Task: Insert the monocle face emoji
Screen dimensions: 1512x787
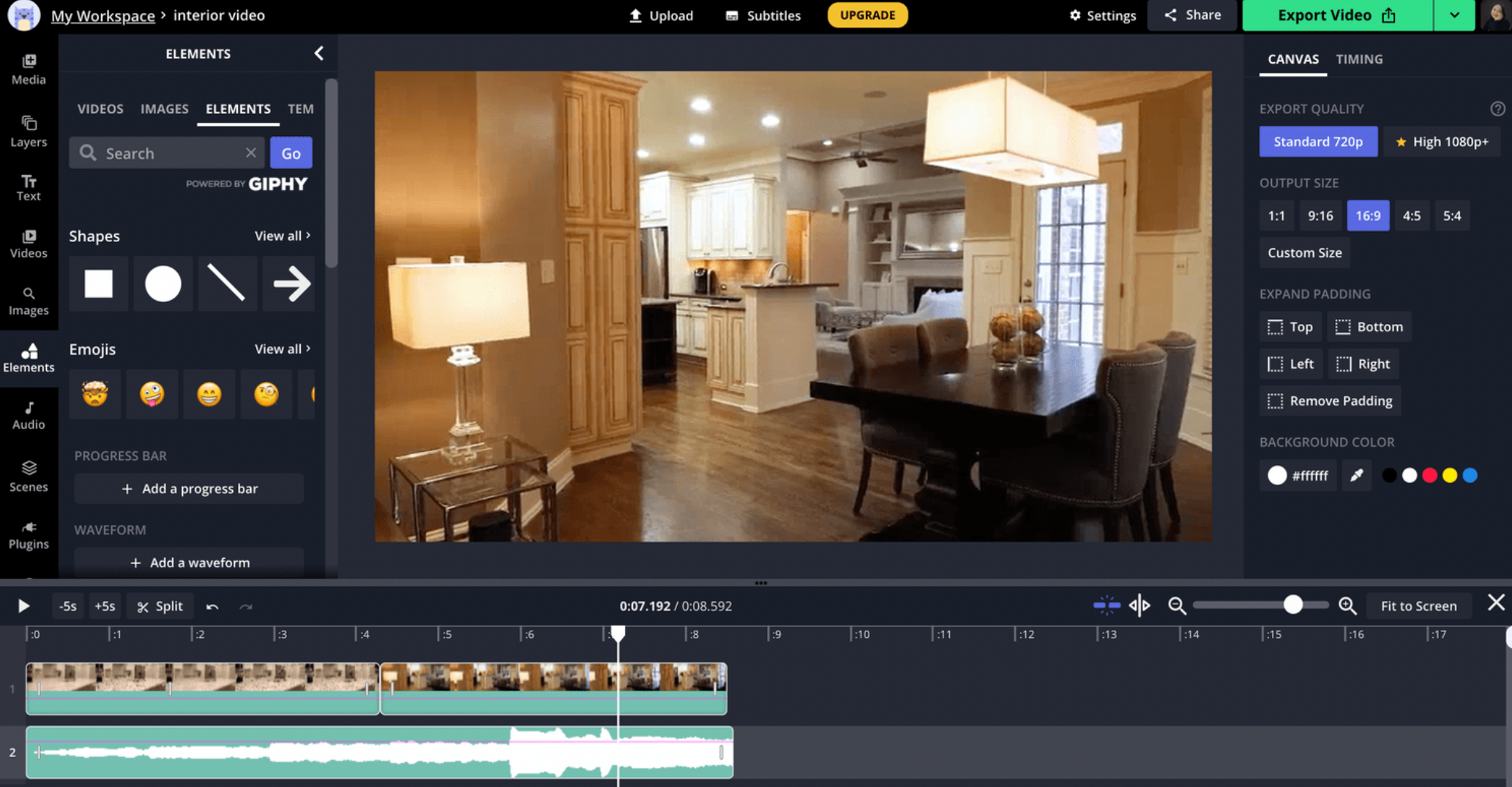Action: pyautogui.click(x=266, y=394)
